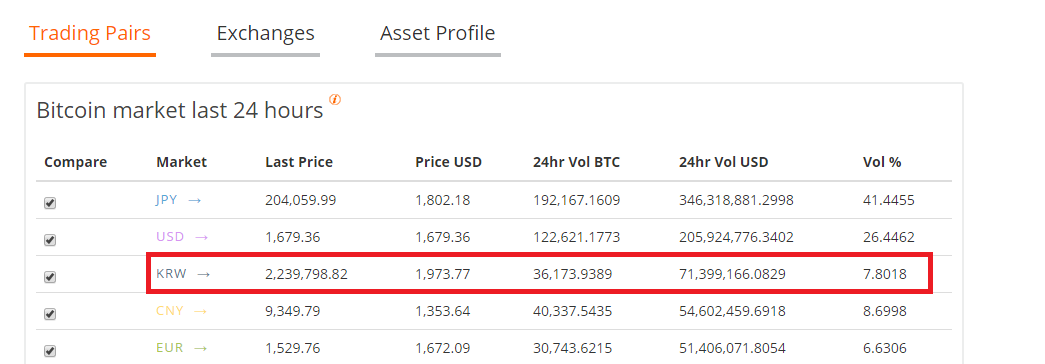
Task: Uncheck the USD compare checkbox
Action: click(x=50, y=240)
